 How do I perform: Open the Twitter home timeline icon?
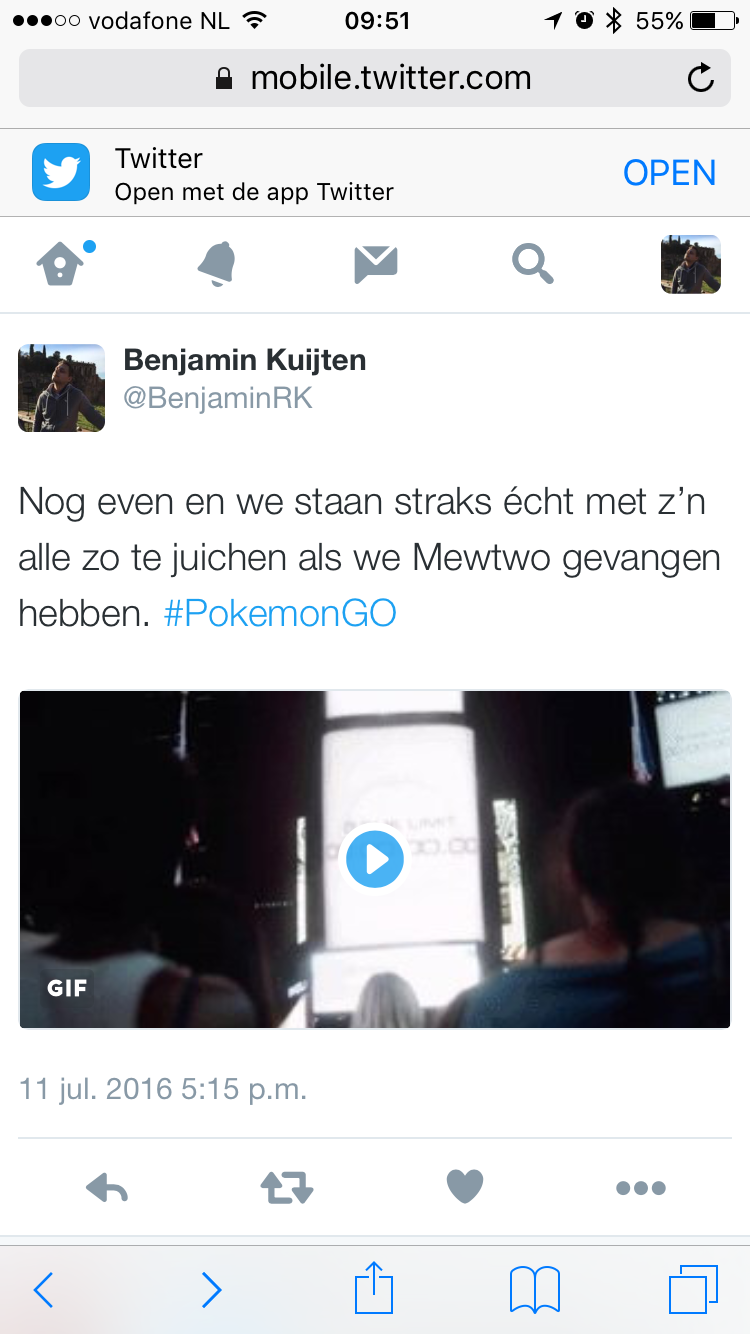pyautogui.click(x=64, y=265)
